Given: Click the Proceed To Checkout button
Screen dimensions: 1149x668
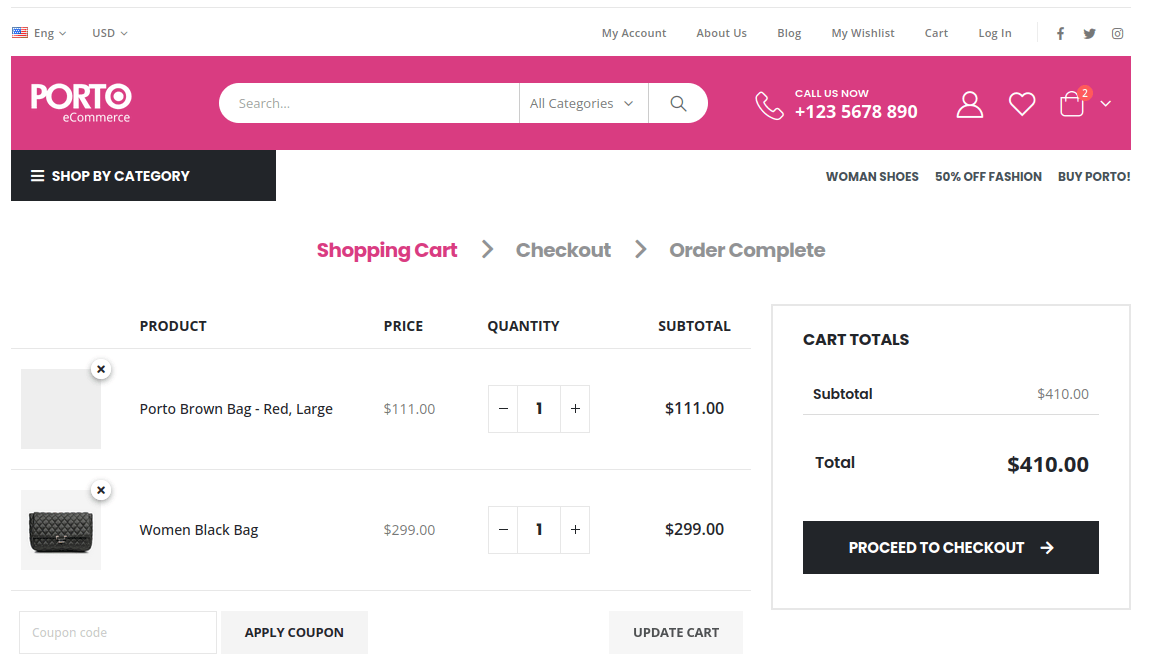Looking at the screenshot, I should click(950, 547).
